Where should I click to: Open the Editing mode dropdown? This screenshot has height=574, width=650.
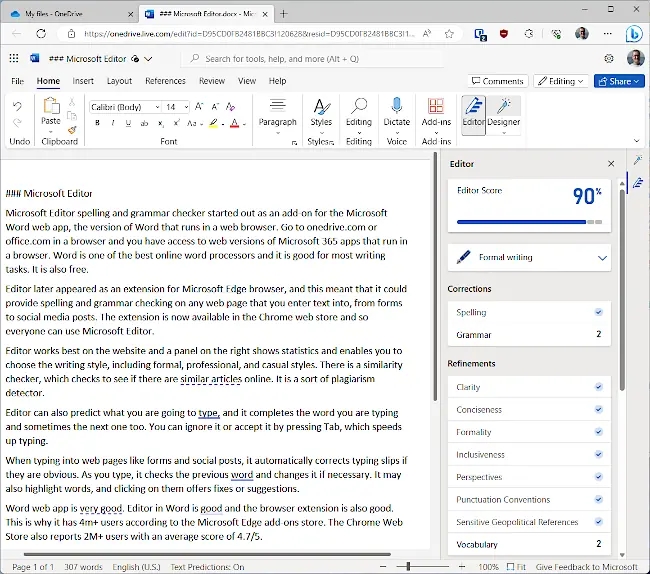[561, 81]
